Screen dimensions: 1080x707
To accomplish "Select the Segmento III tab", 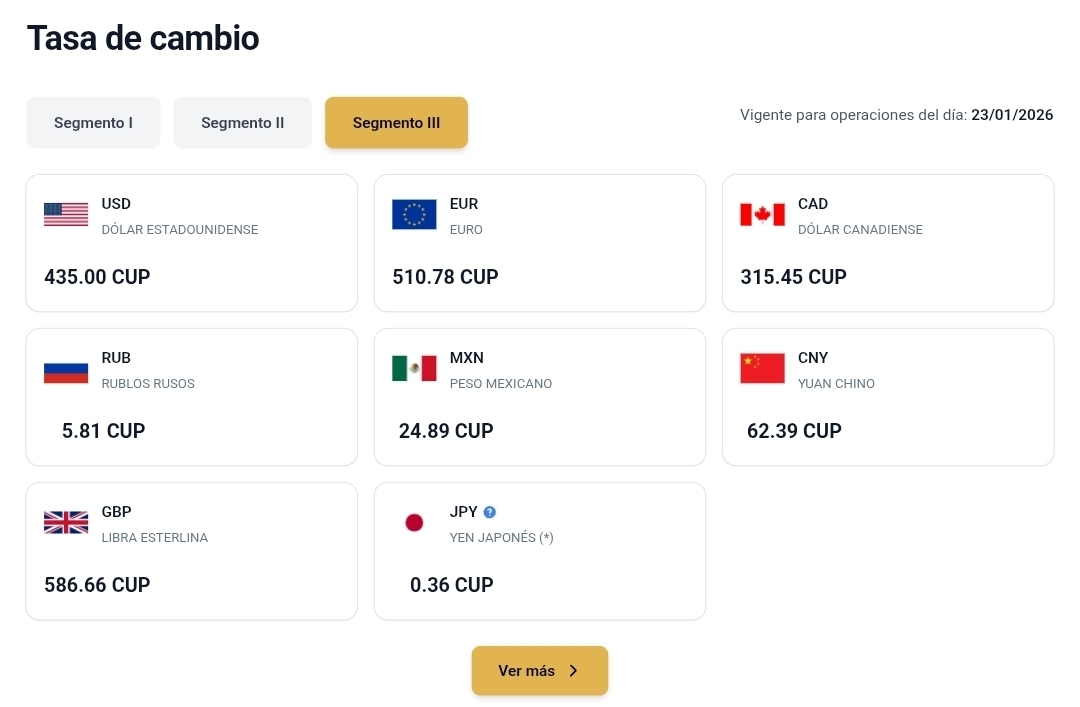I will pos(396,123).
